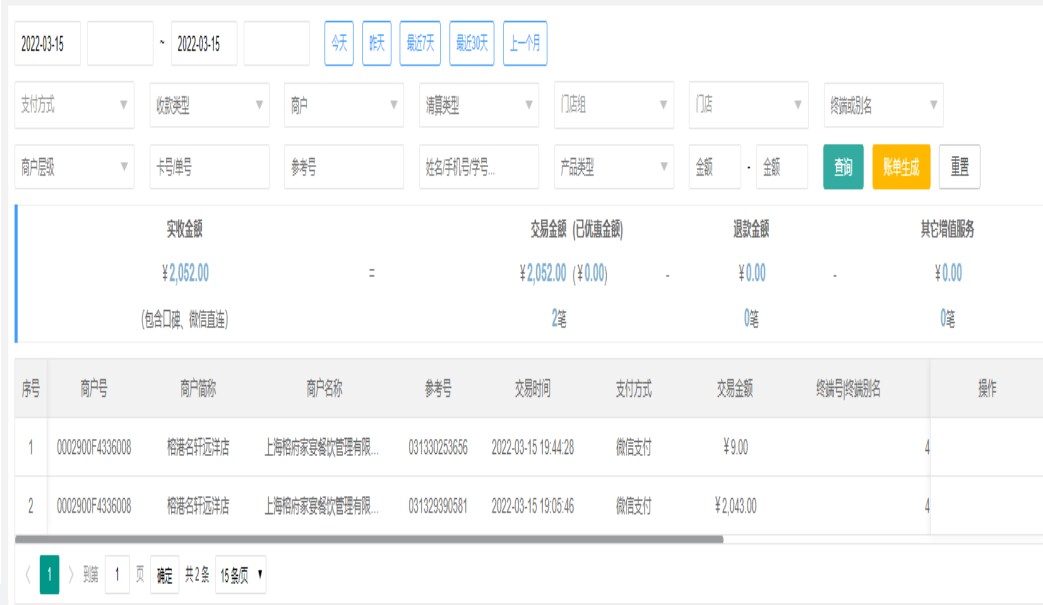Open the 门店组 dropdown
1043x605 pixels.
coord(613,105)
